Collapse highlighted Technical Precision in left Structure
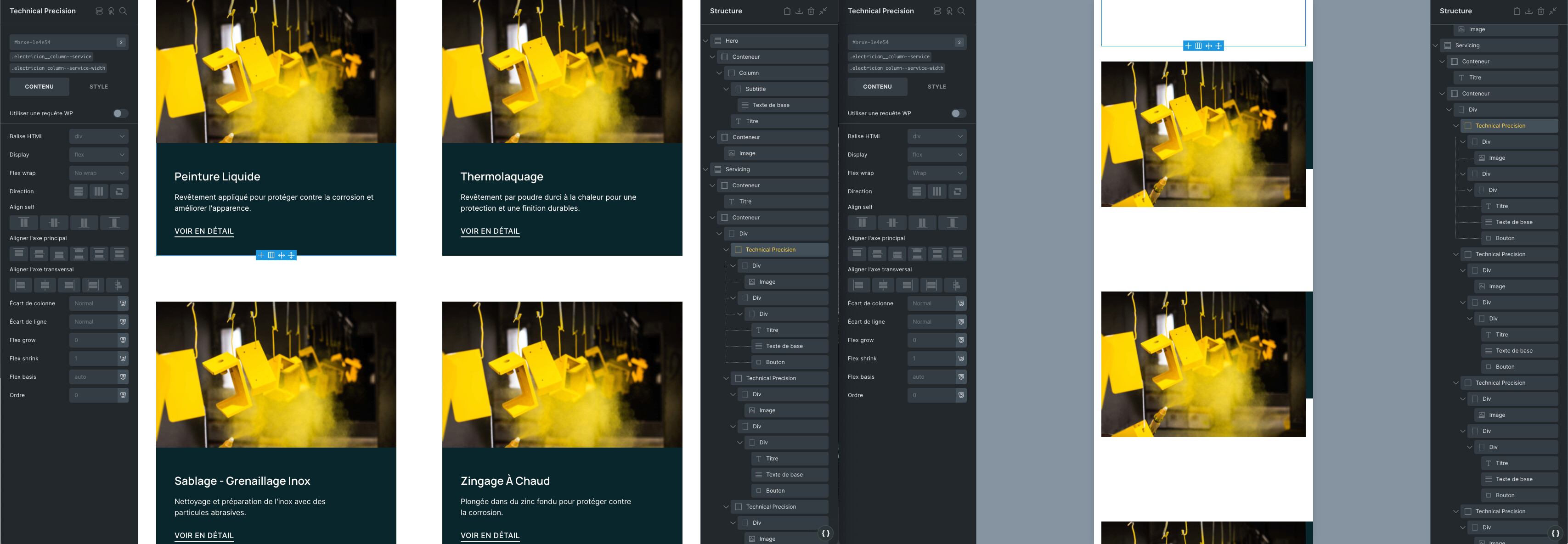The width and height of the screenshot is (1568, 544). pyautogui.click(x=726, y=250)
